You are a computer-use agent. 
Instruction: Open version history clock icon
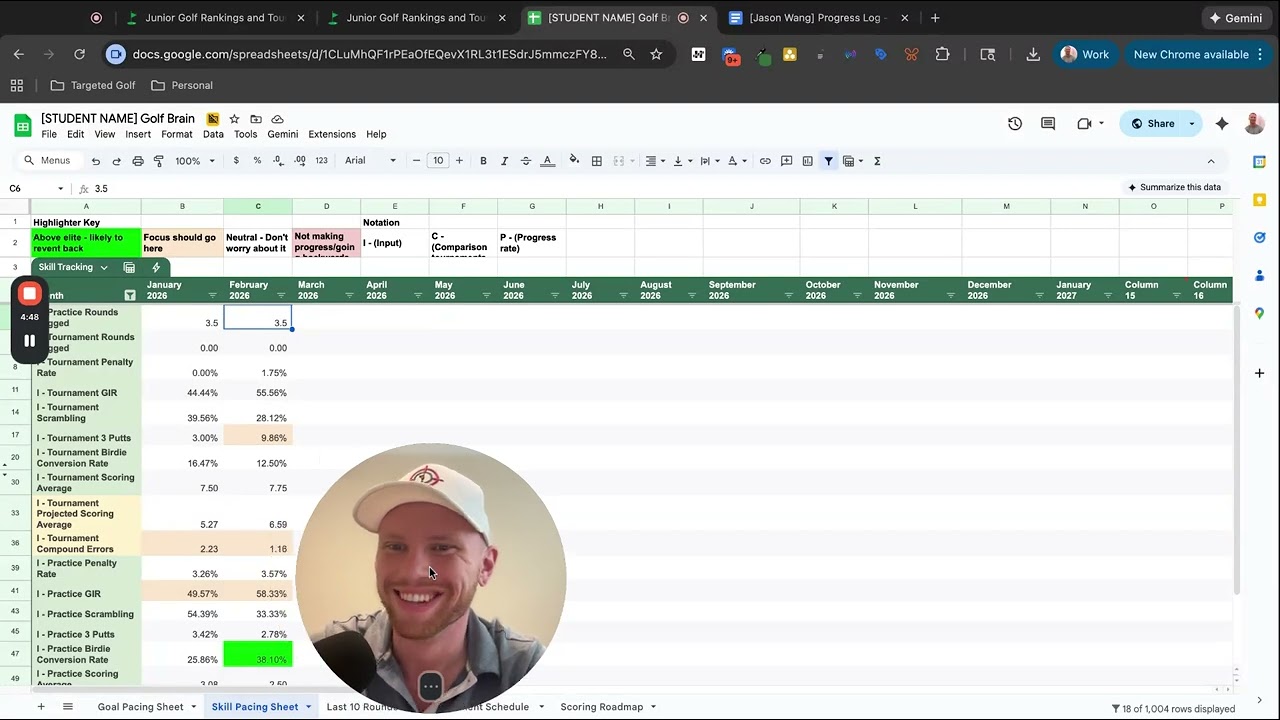(x=1015, y=124)
